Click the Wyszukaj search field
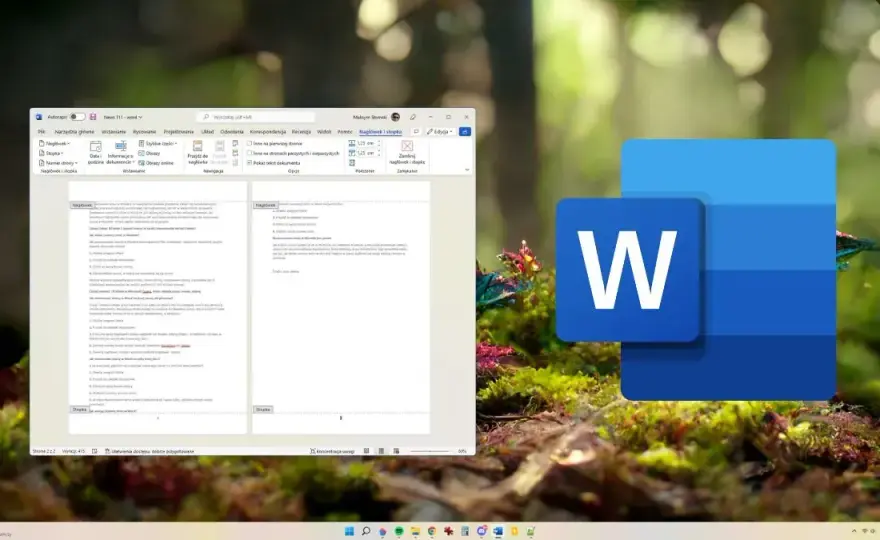 coord(256,117)
